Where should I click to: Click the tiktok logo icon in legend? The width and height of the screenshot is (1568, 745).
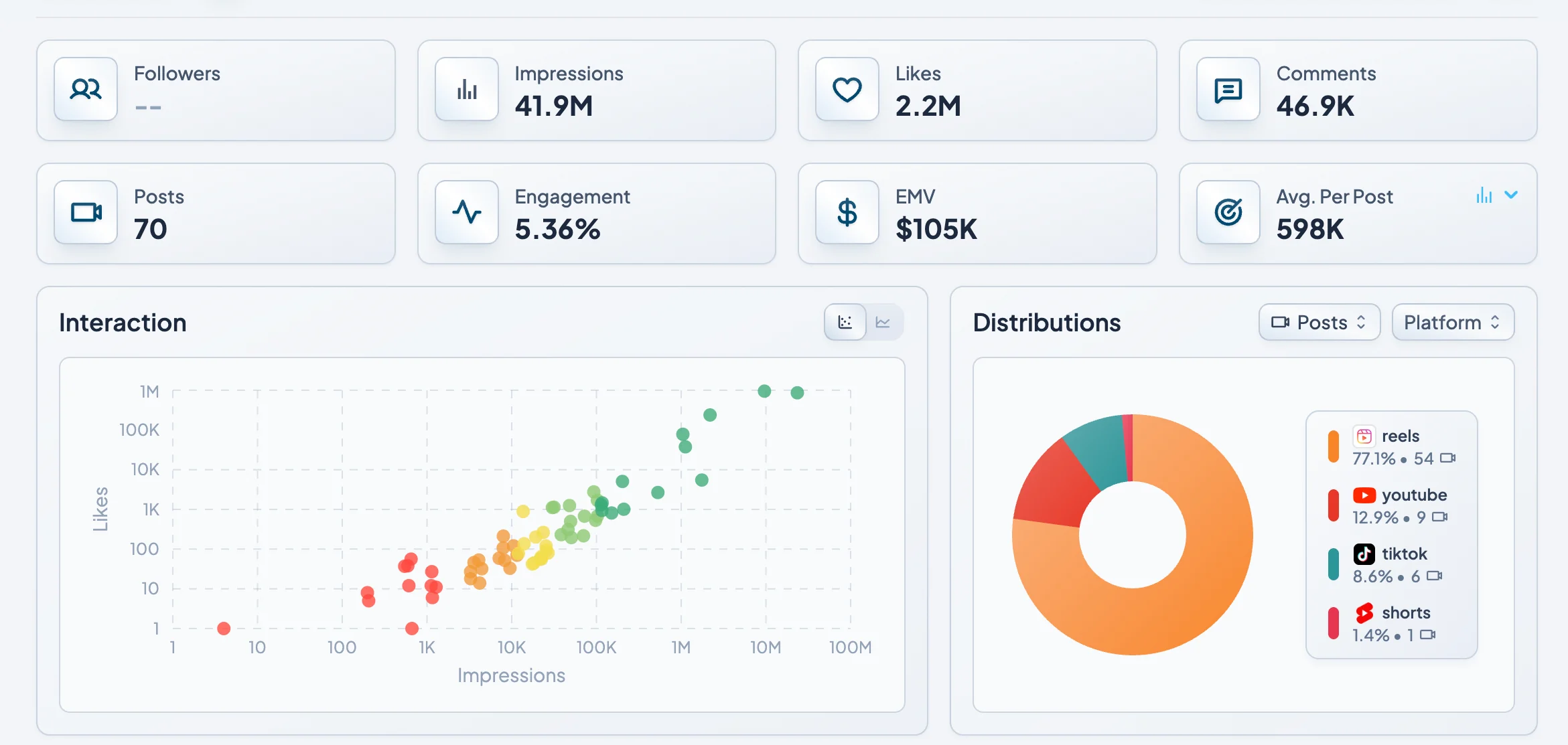pos(1364,554)
